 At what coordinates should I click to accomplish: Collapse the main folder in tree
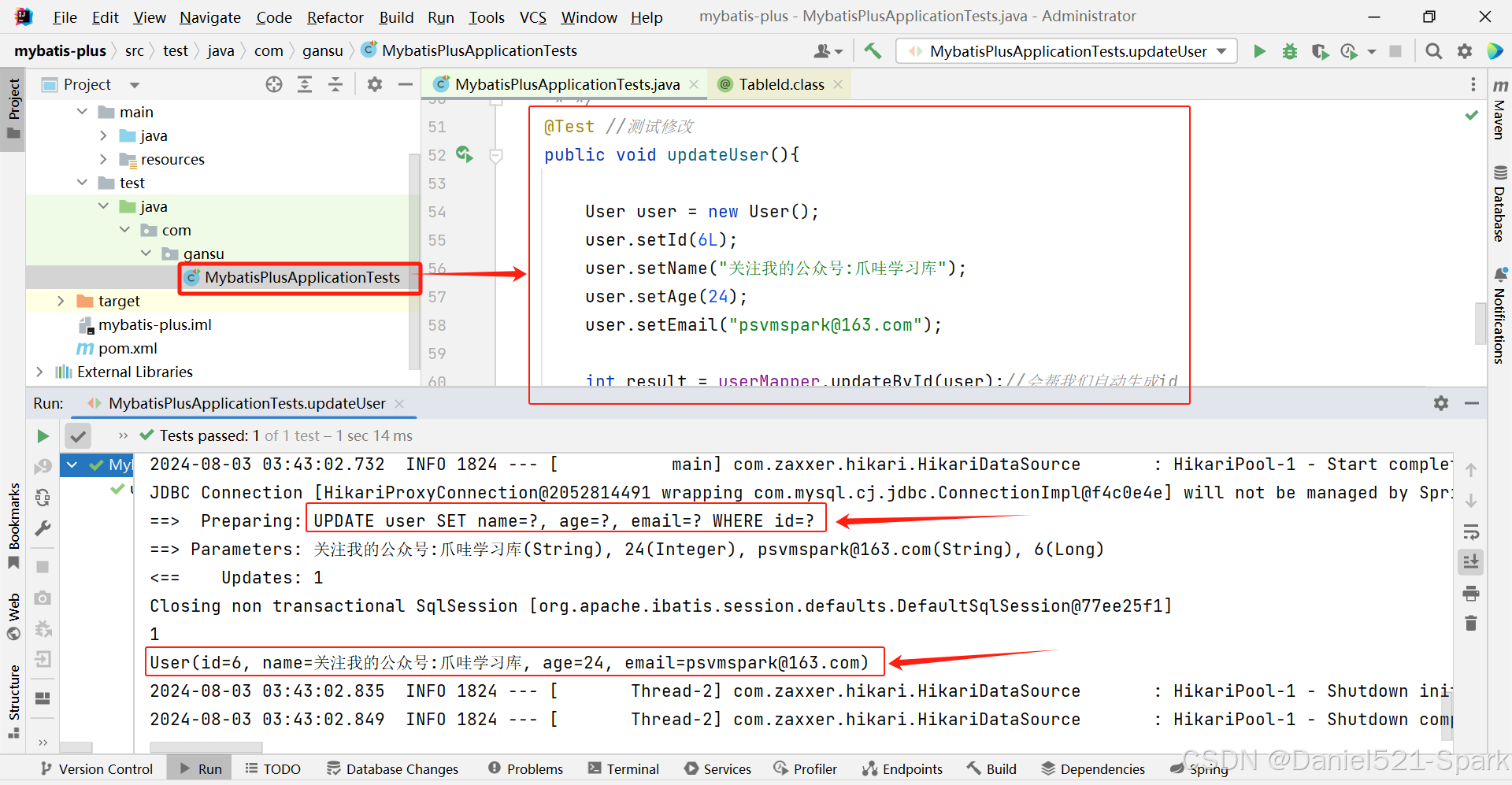[82, 112]
